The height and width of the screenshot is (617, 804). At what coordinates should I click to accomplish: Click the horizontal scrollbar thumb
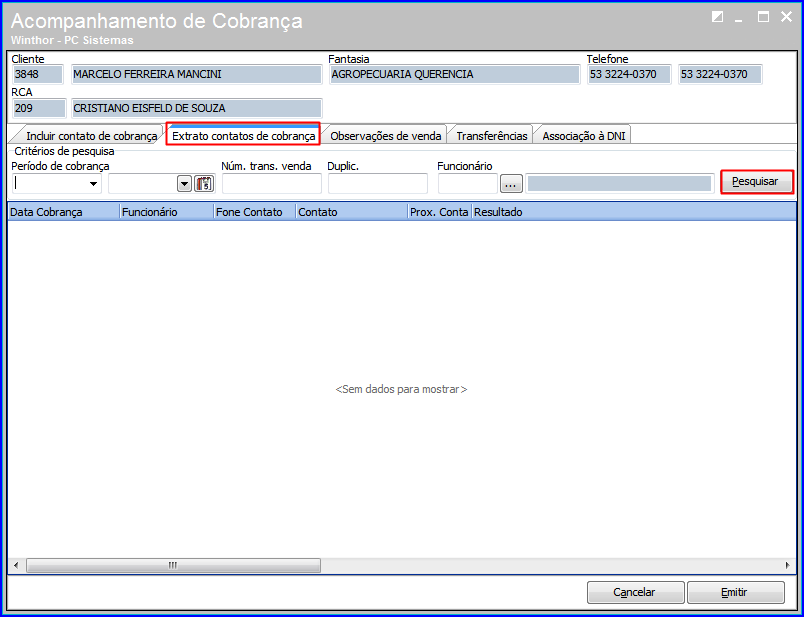point(173,565)
